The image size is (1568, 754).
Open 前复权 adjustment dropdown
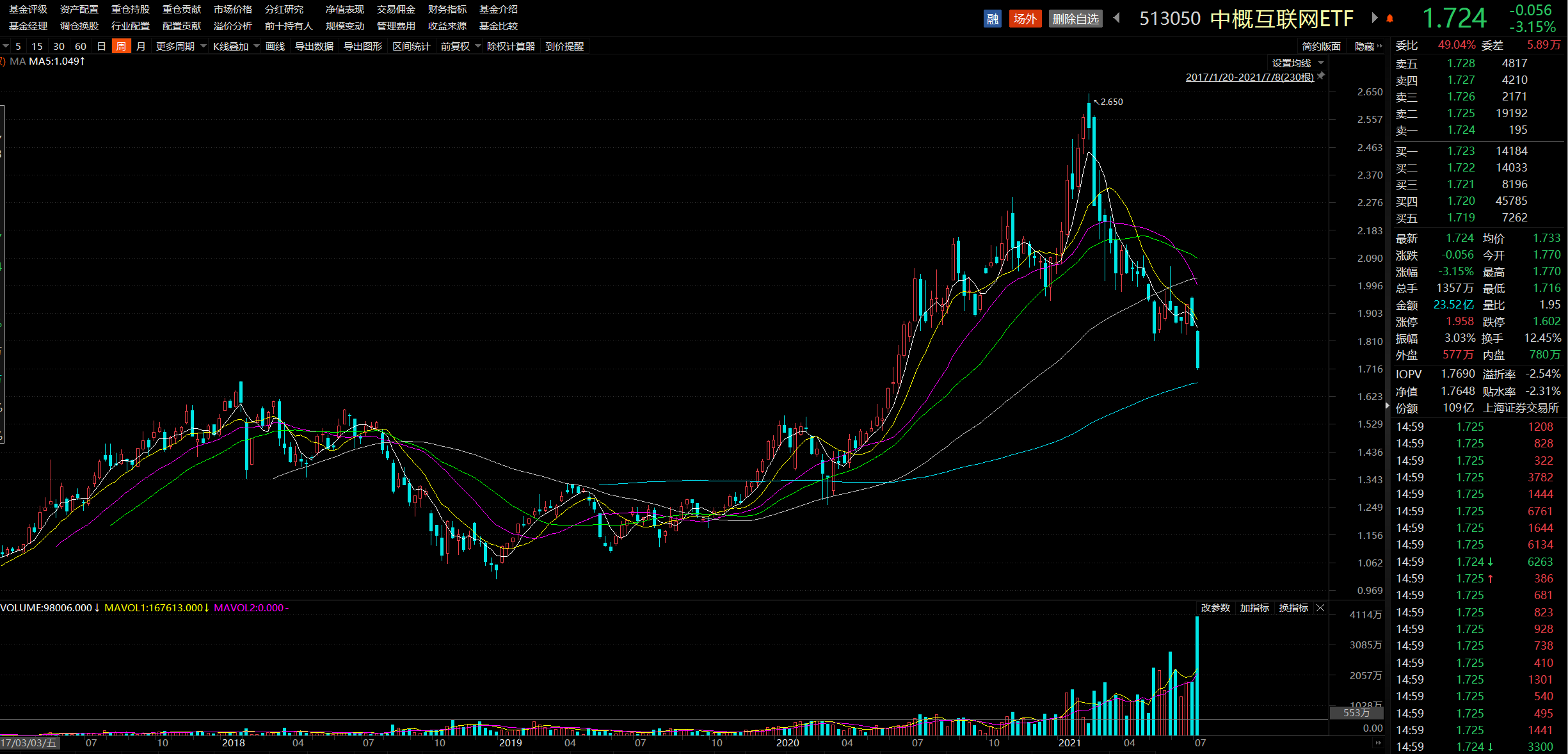[460, 46]
